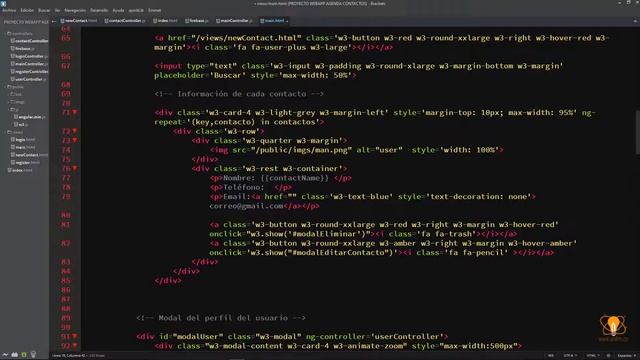
Task: Switch to the firebase.js tab
Action: click(197, 20)
